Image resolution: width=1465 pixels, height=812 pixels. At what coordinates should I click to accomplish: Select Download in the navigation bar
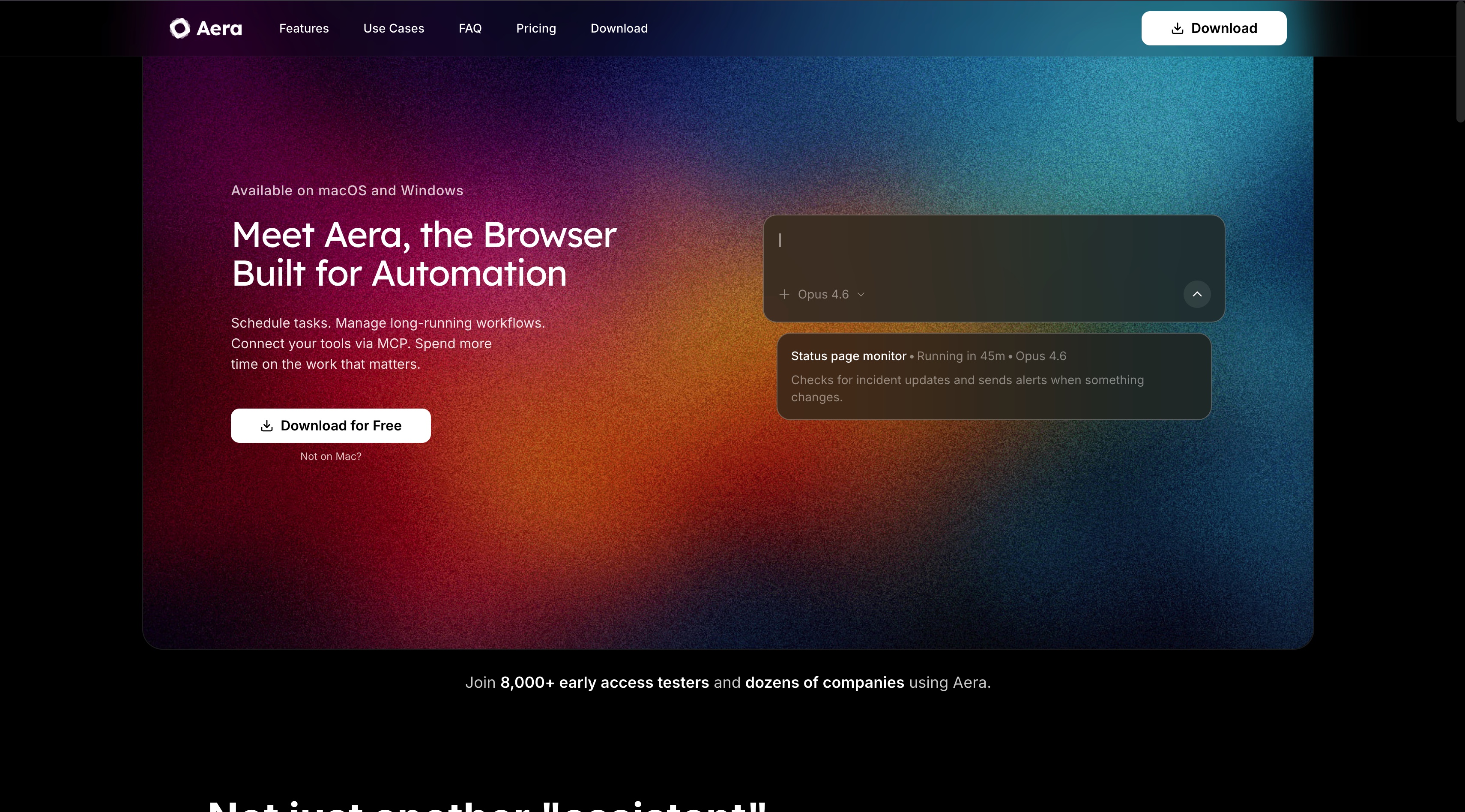[619, 28]
